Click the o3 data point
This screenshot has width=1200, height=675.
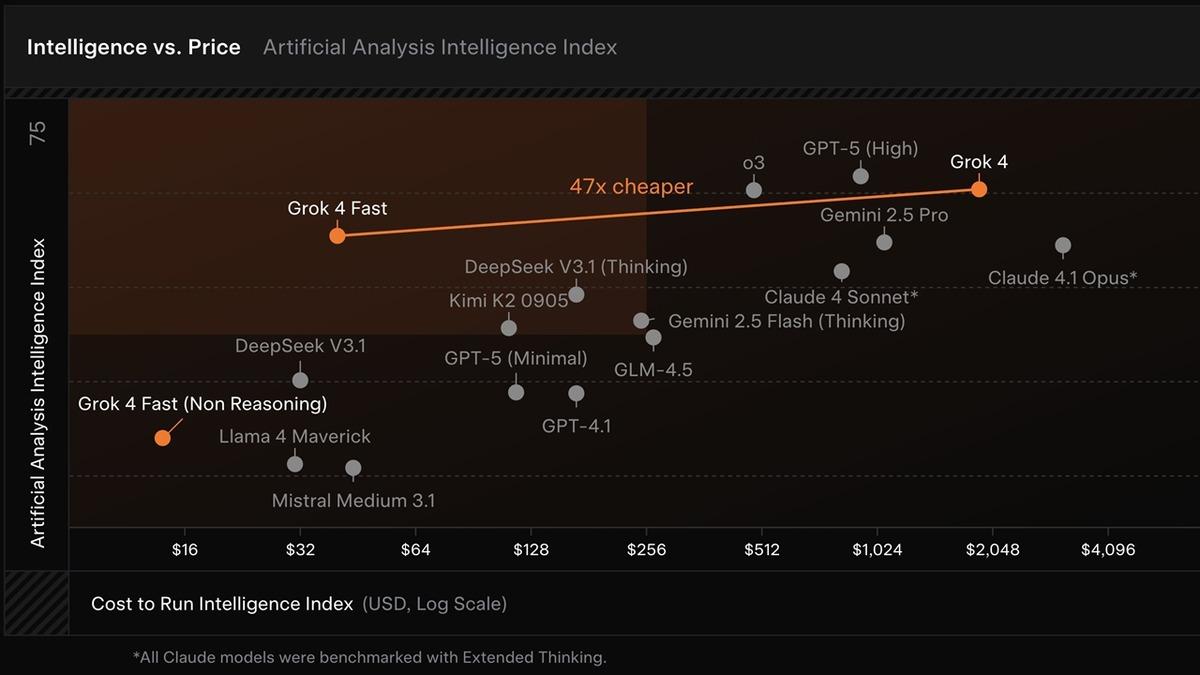point(754,190)
